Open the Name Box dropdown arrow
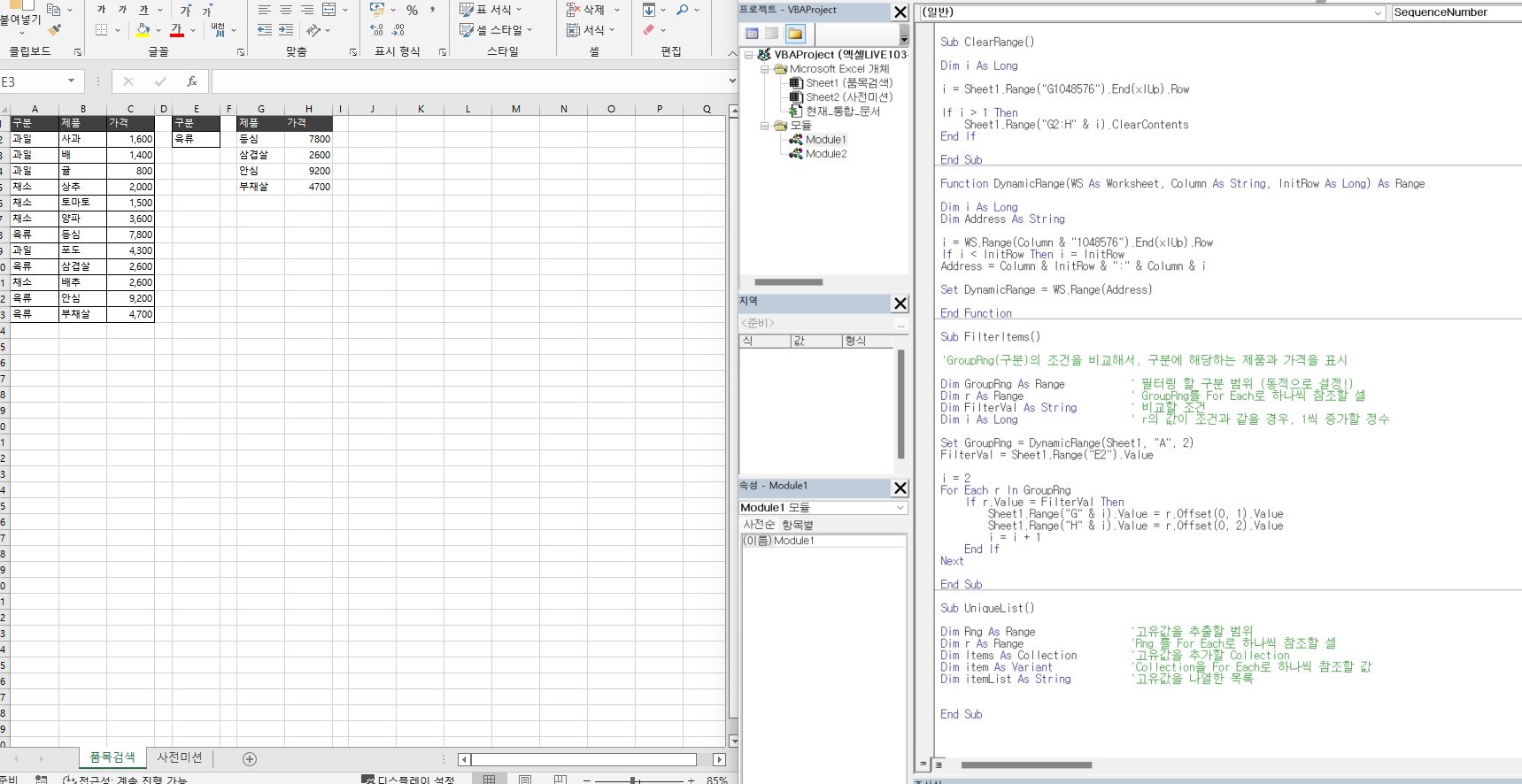Screen dimensions: 1522x784 pos(71,81)
